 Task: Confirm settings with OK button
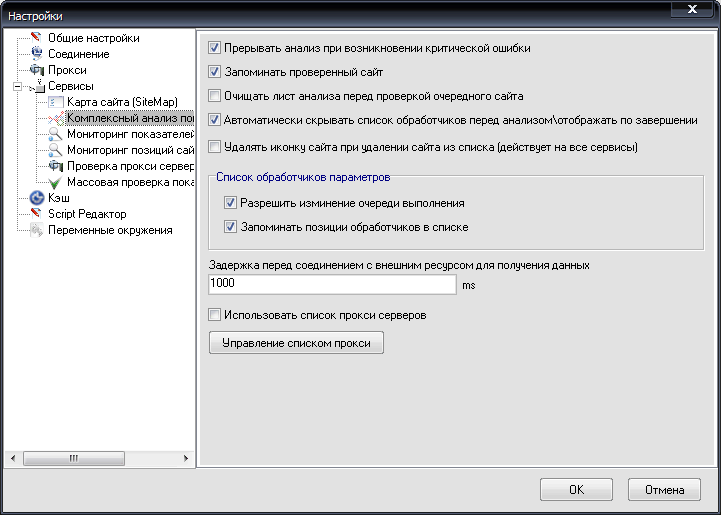576,490
